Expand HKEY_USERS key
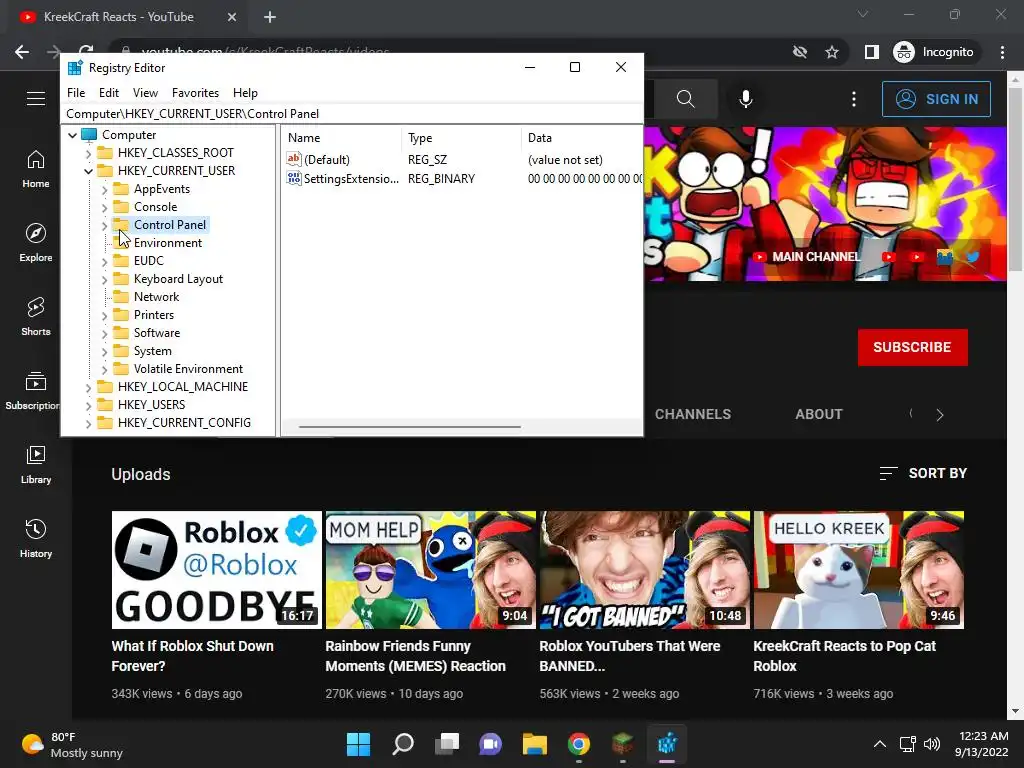 88,406
